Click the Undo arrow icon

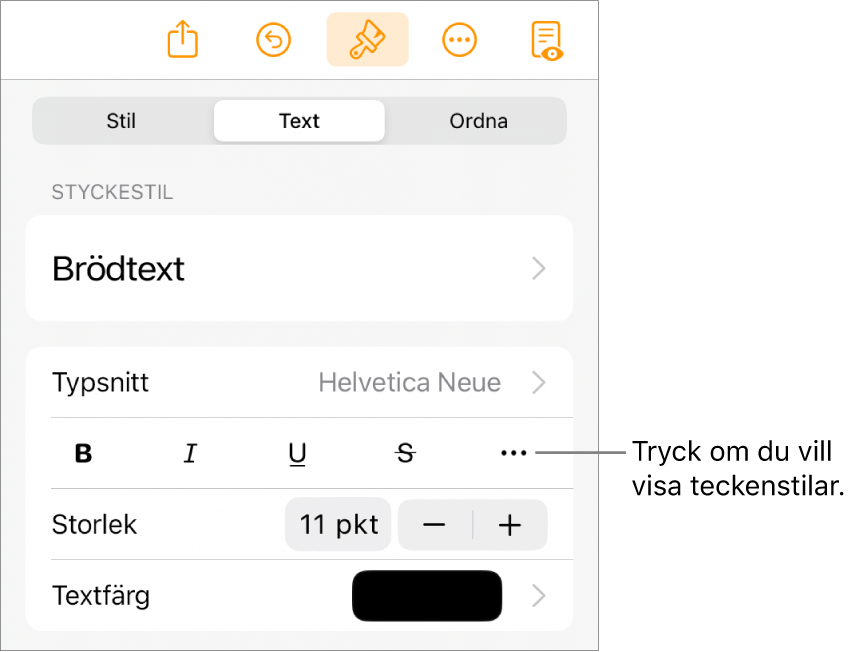[x=274, y=40]
